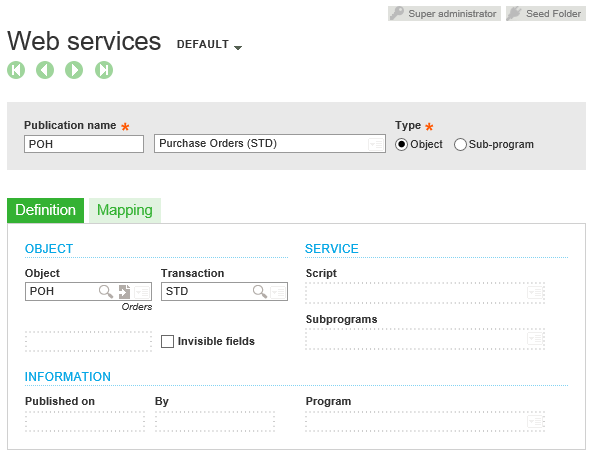This screenshot has width=595, height=456.
Task: Jump to the last record
Action: click(104, 70)
